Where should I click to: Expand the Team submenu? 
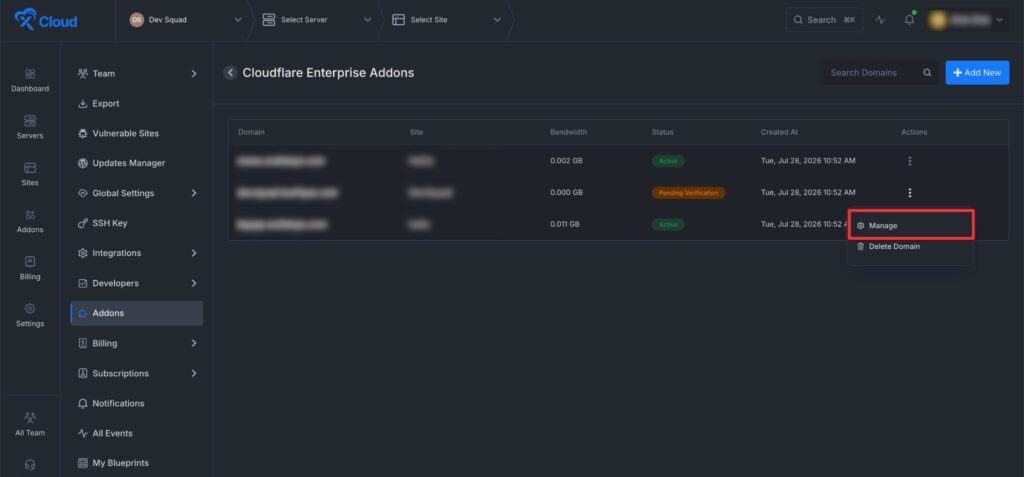[194, 74]
